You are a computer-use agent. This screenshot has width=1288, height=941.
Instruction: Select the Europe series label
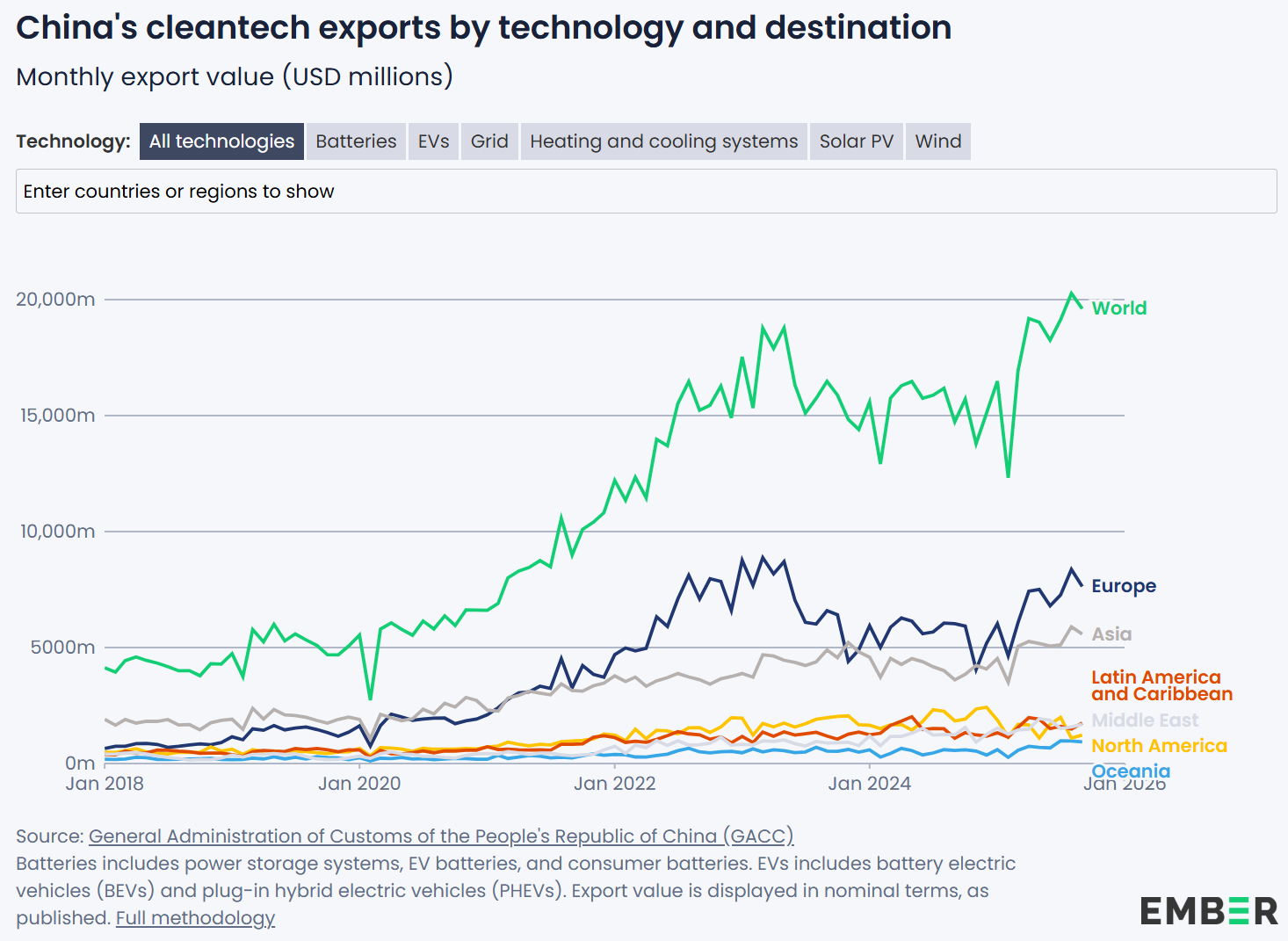click(x=1123, y=586)
